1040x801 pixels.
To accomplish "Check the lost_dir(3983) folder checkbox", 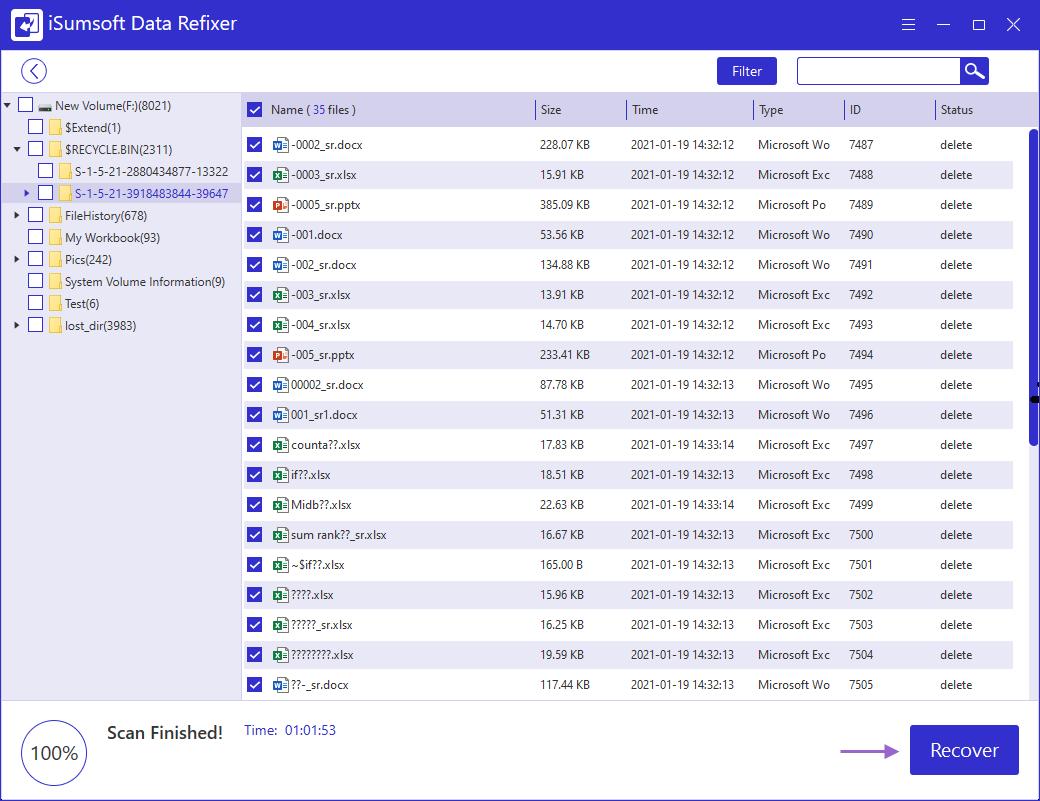I will (x=35, y=325).
